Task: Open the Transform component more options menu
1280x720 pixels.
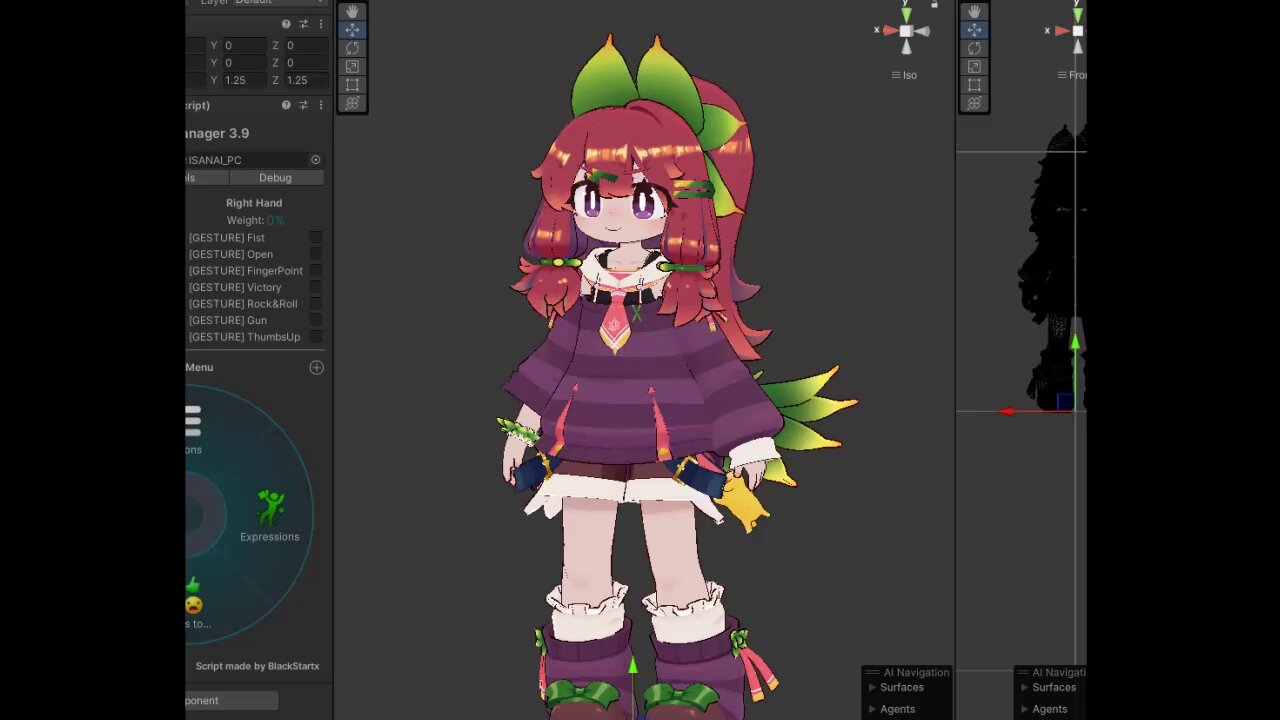Action: click(x=320, y=24)
